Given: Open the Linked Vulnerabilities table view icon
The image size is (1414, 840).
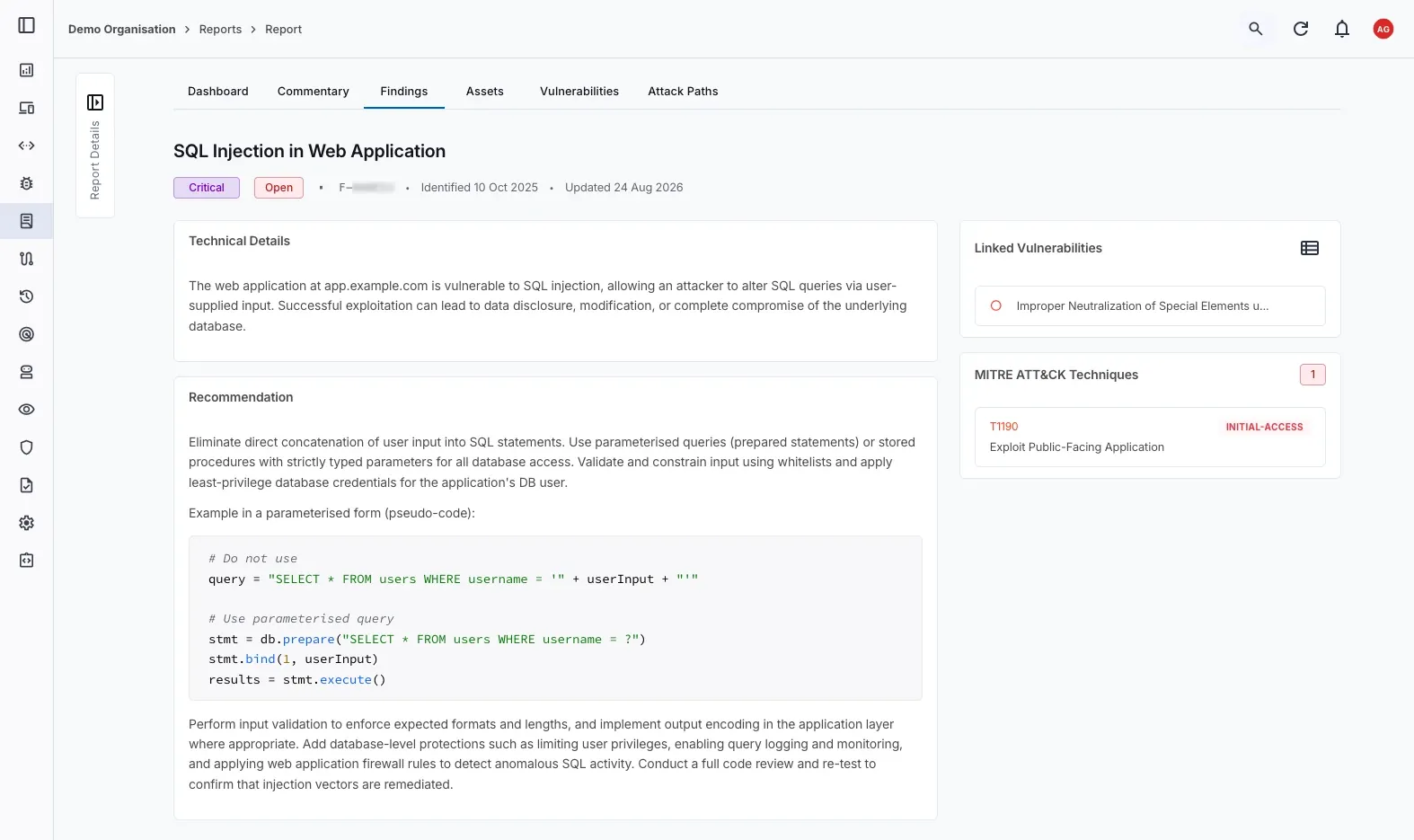Looking at the screenshot, I should (1310, 248).
